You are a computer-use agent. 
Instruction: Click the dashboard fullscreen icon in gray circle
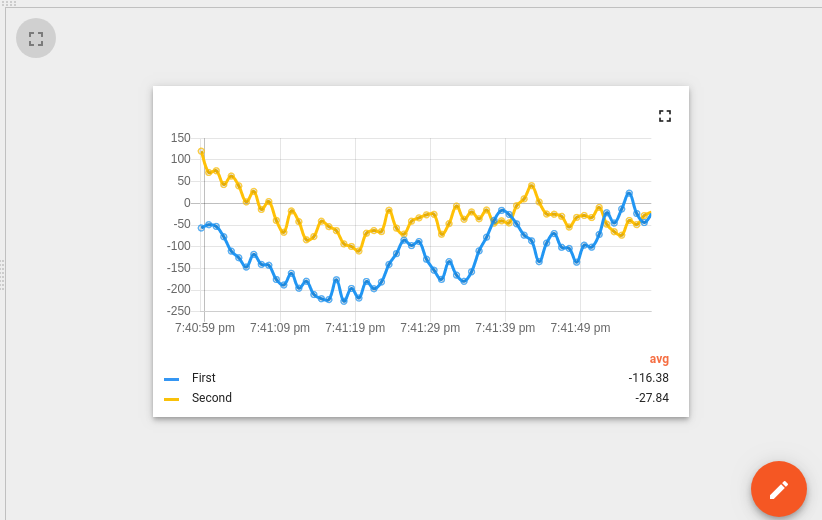[x=36, y=38]
